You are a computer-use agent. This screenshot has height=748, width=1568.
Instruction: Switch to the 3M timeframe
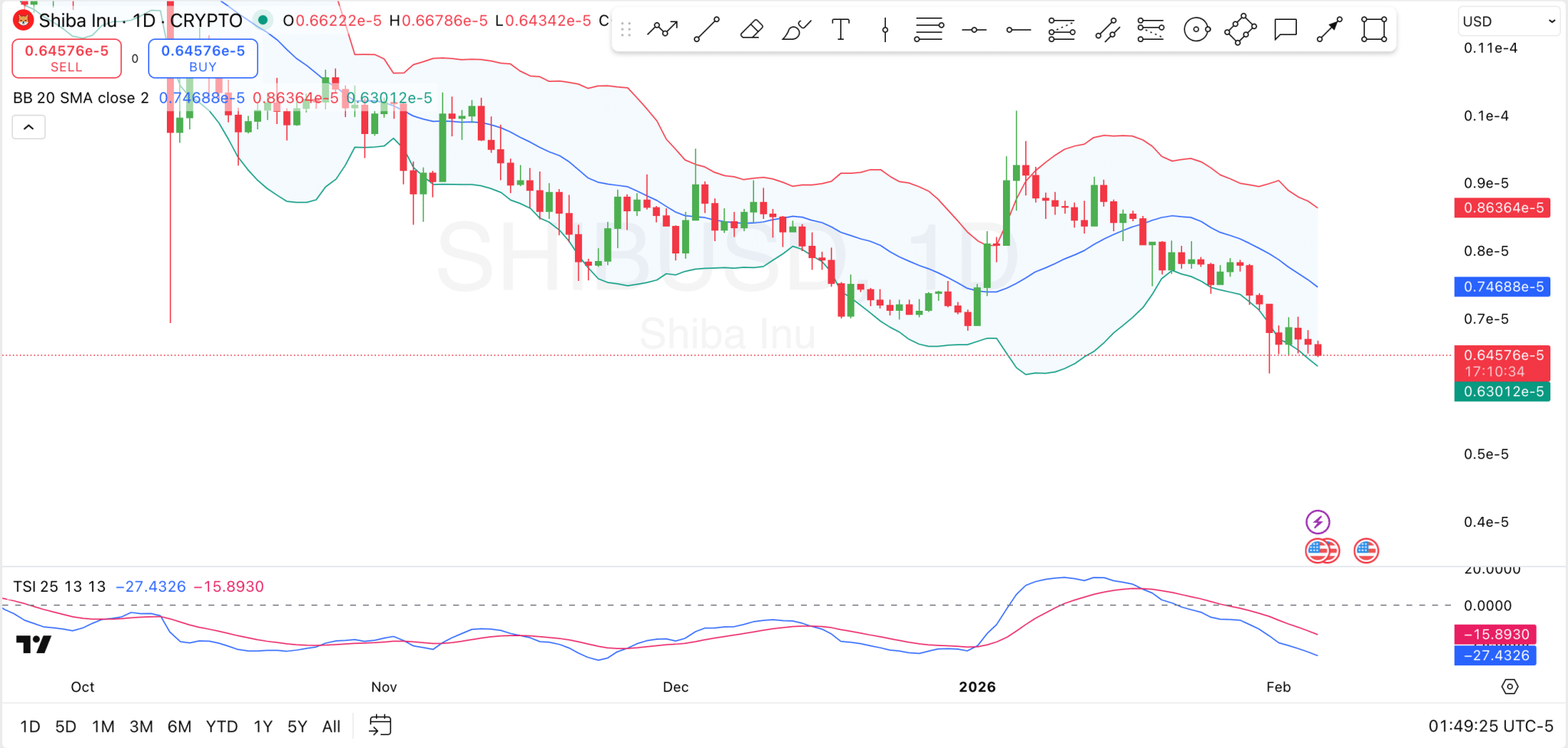click(x=141, y=726)
